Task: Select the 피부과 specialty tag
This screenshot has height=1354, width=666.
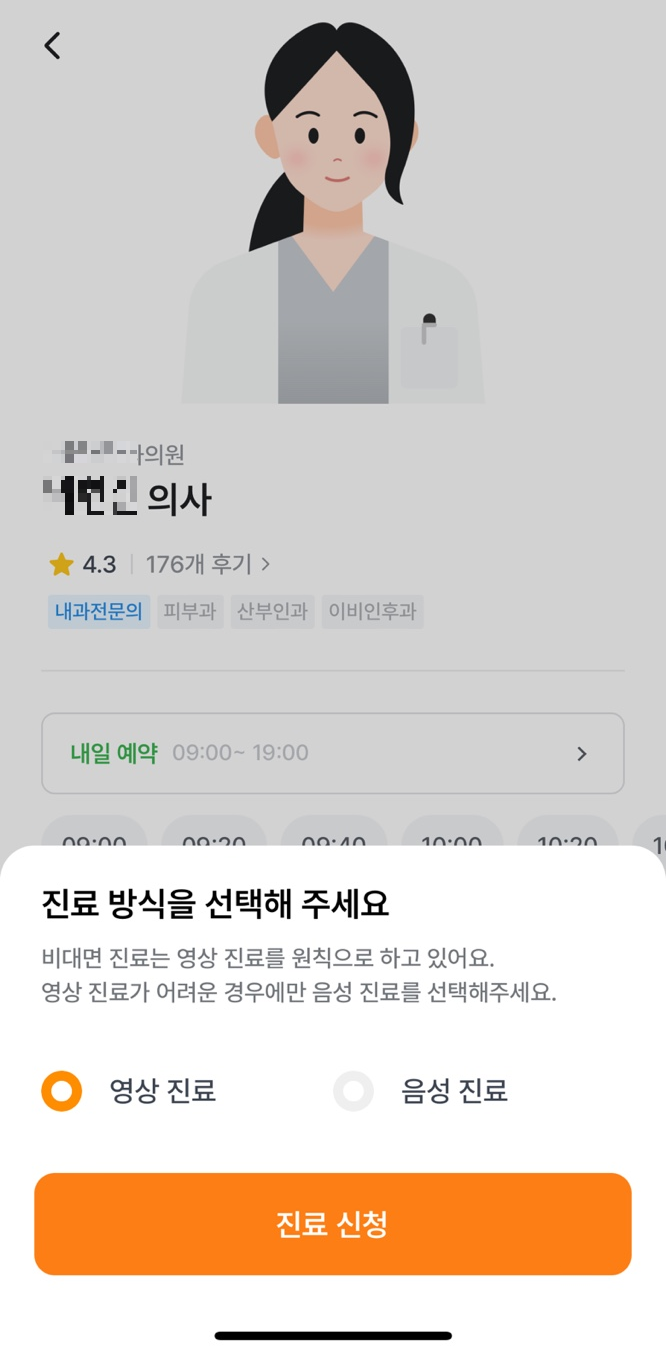Action: (x=189, y=612)
